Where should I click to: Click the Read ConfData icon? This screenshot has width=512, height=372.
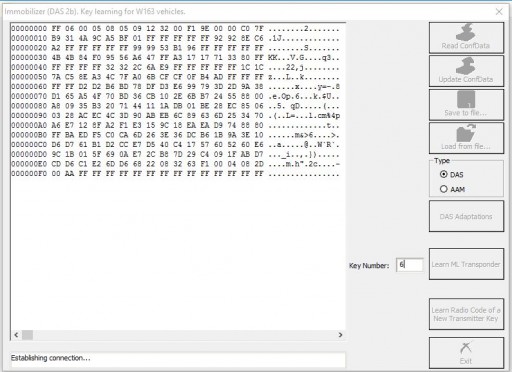[x=465, y=32]
